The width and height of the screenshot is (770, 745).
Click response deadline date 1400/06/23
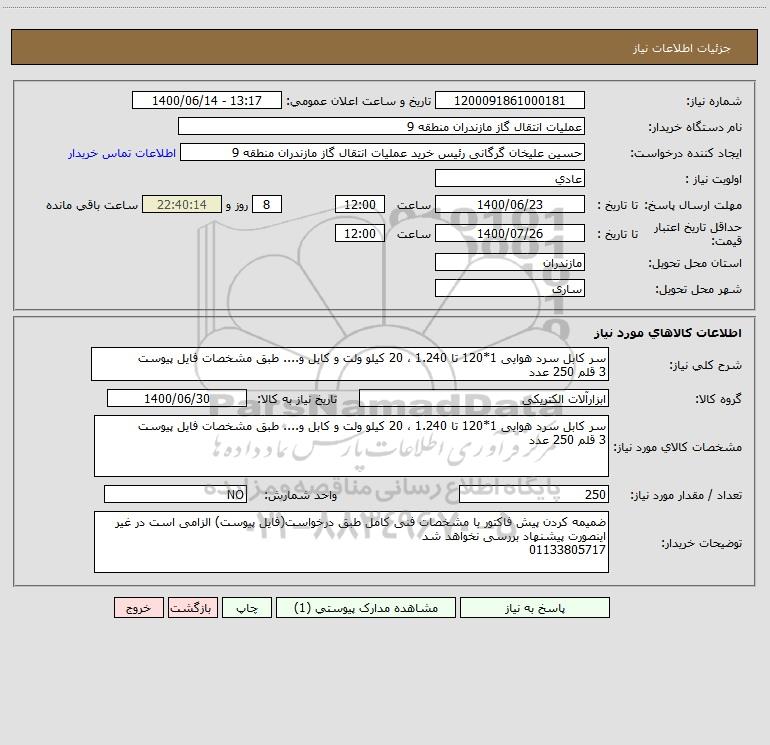click(510, 204)
